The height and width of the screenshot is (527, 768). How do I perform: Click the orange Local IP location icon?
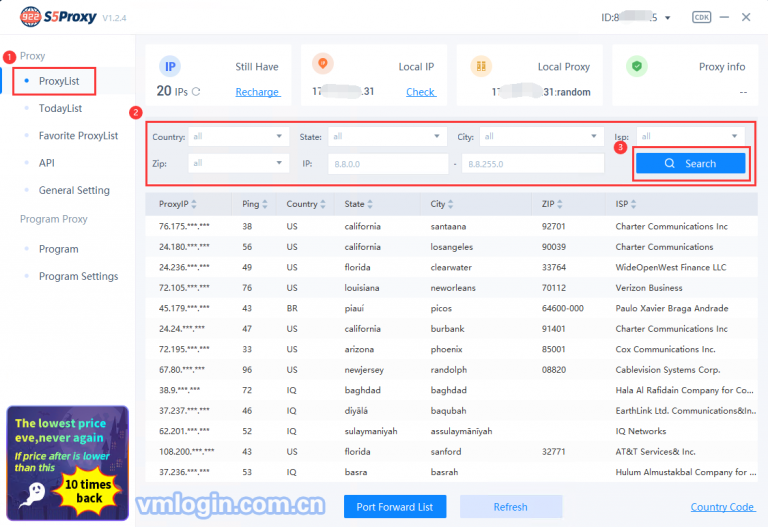click(322, 66)
